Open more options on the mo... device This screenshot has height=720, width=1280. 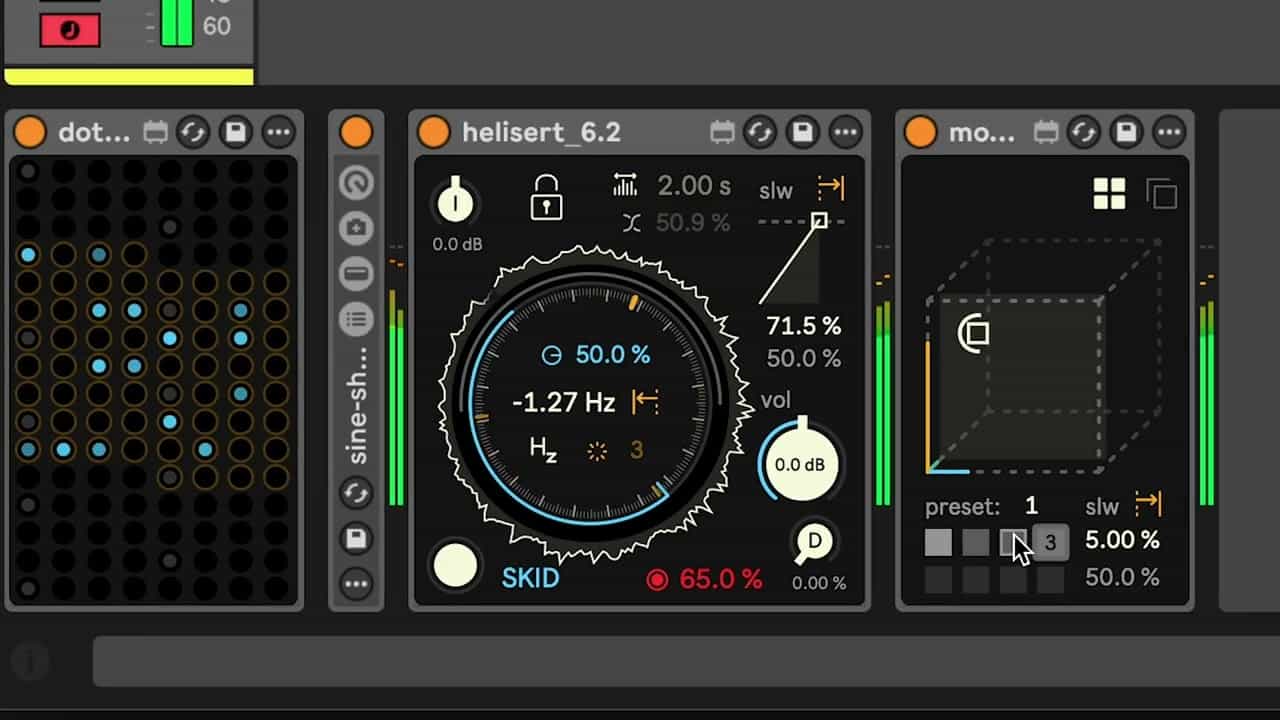point(1169,132)
